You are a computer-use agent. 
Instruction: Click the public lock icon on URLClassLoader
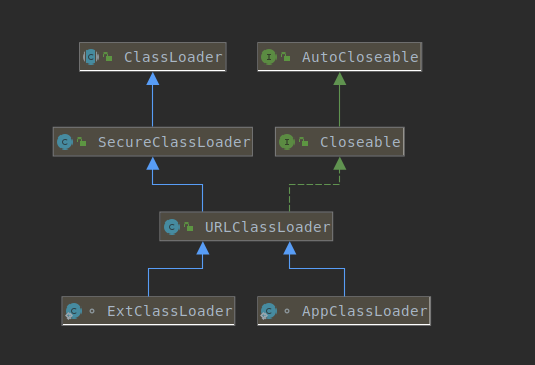coord(188,227)
